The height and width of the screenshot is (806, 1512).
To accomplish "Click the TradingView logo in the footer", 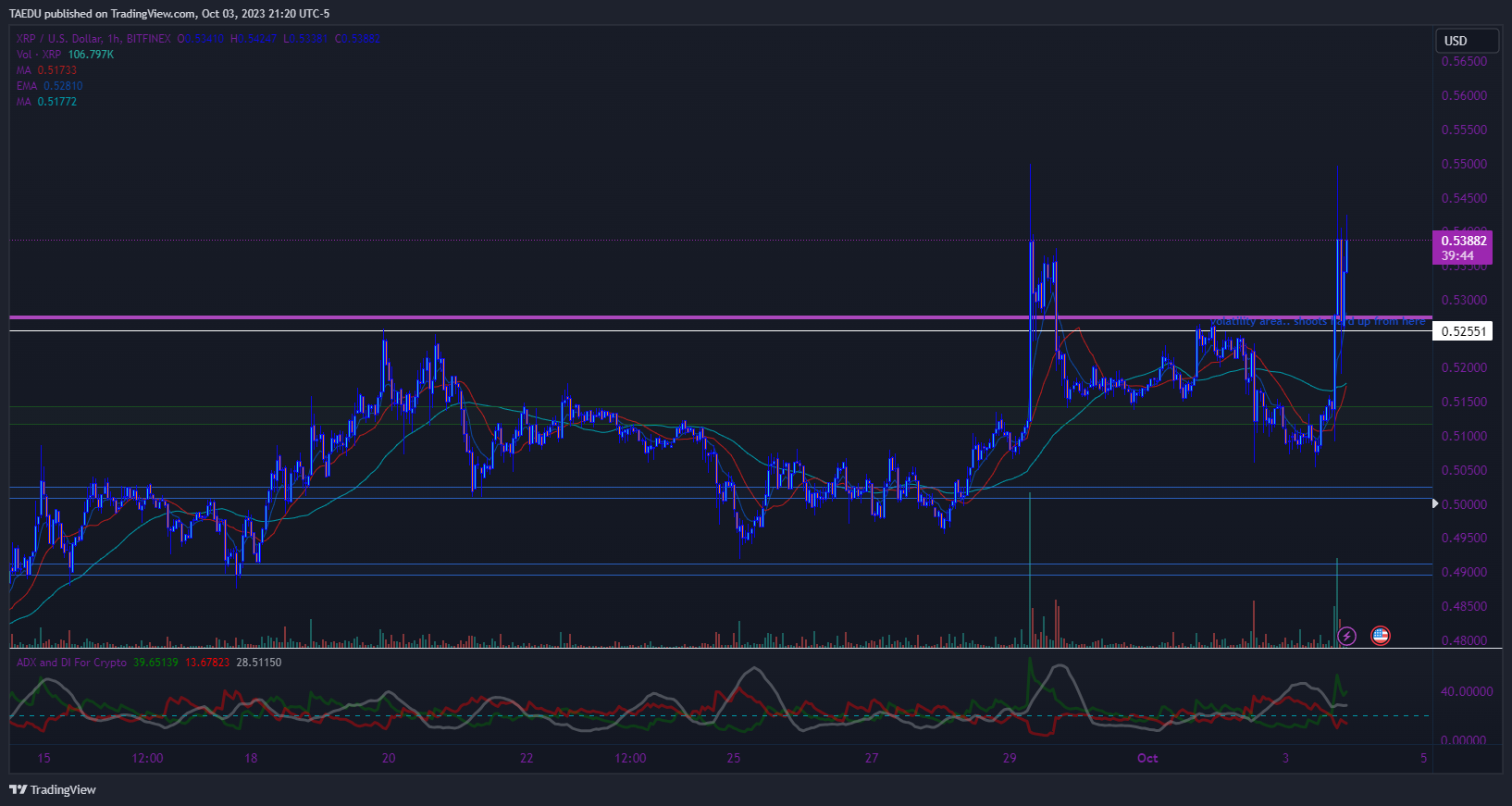I will (53, 789).
